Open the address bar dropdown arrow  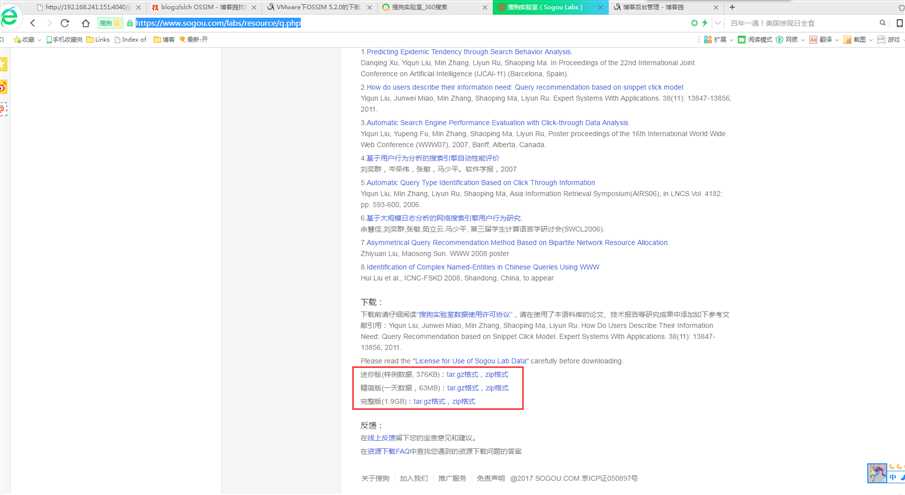(717, 23)
